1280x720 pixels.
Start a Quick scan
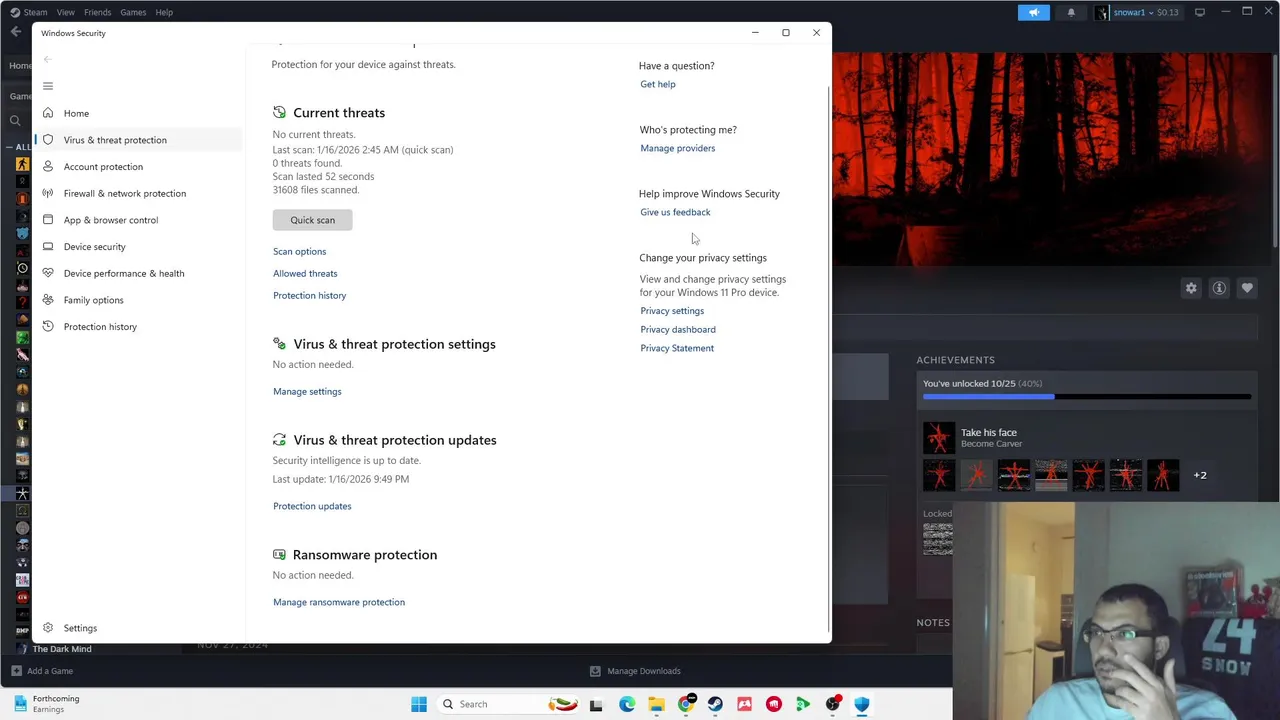pos(312,220)
